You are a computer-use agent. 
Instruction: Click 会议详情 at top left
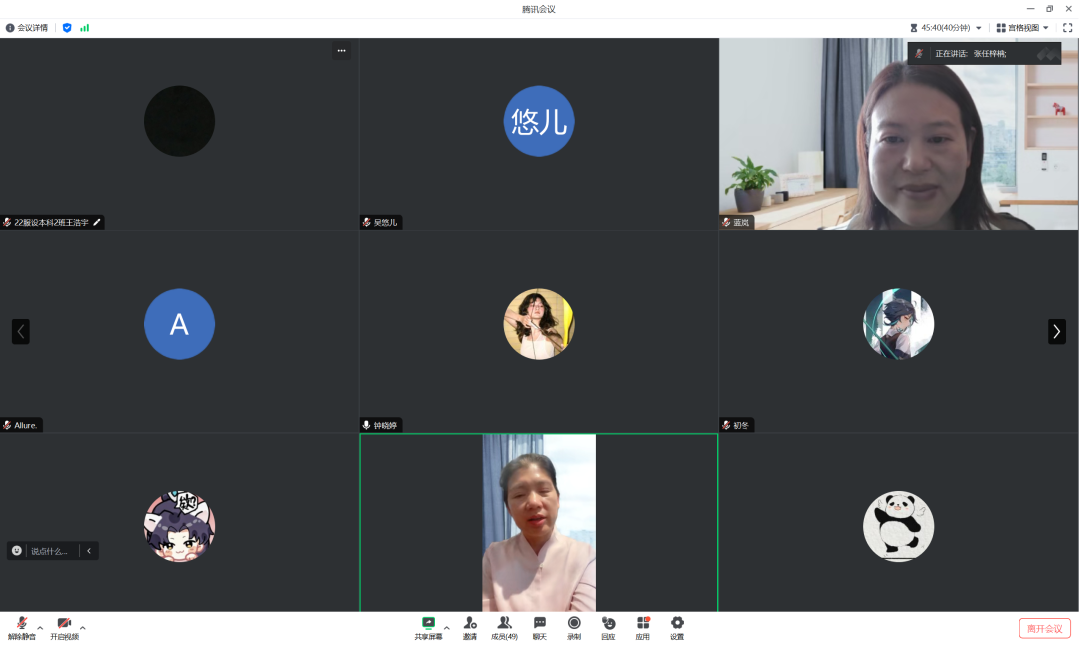[27, 28]
